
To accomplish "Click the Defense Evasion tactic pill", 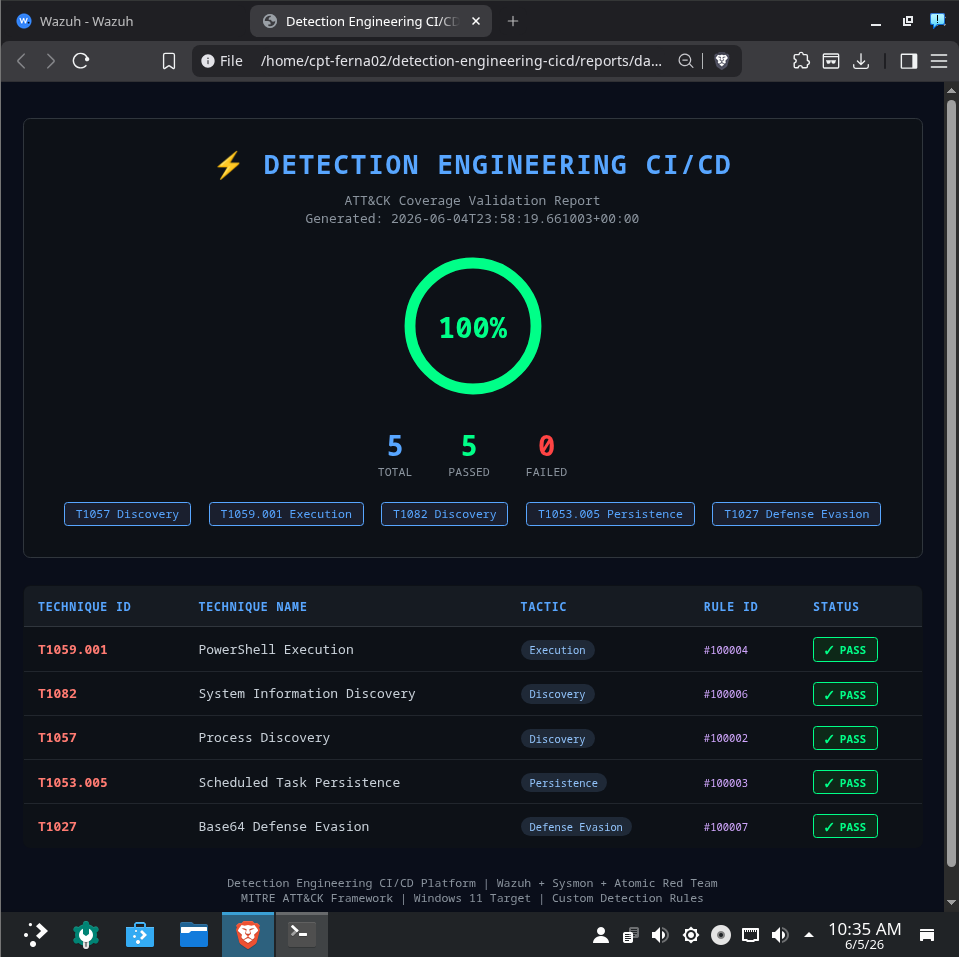I will coord(576,827).
